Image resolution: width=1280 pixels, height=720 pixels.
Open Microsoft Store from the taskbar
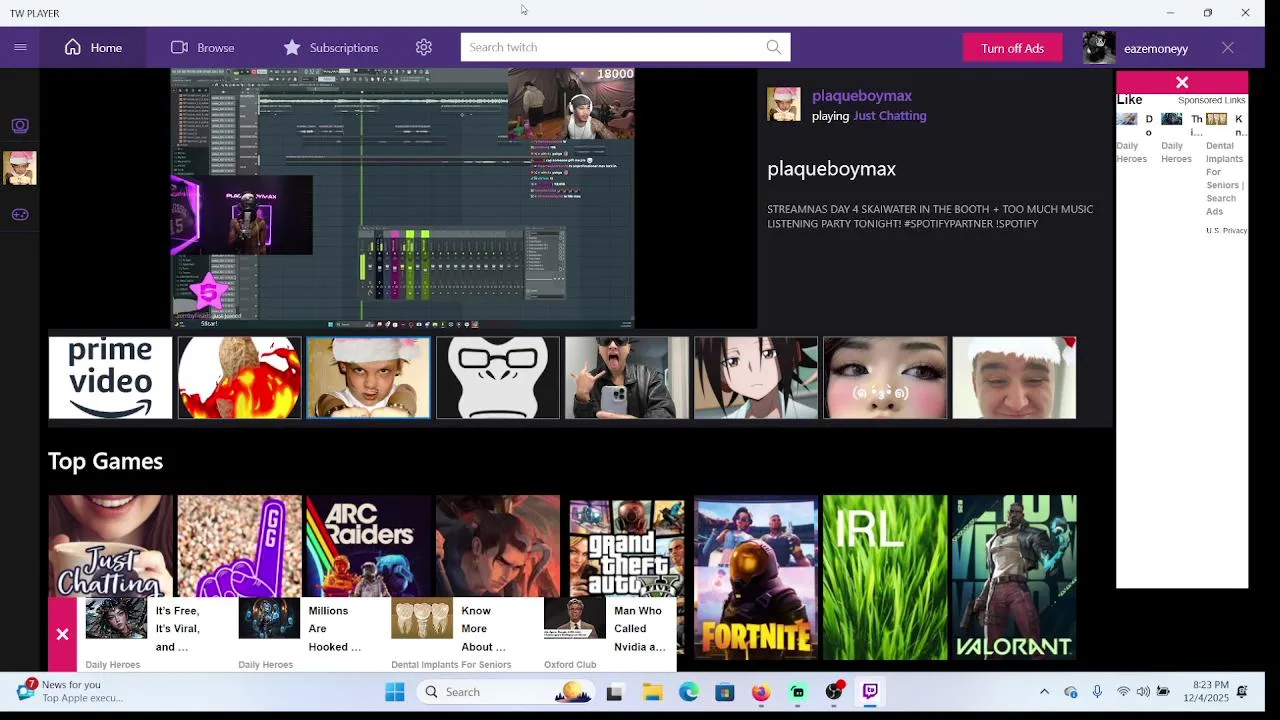click(725, 692)
